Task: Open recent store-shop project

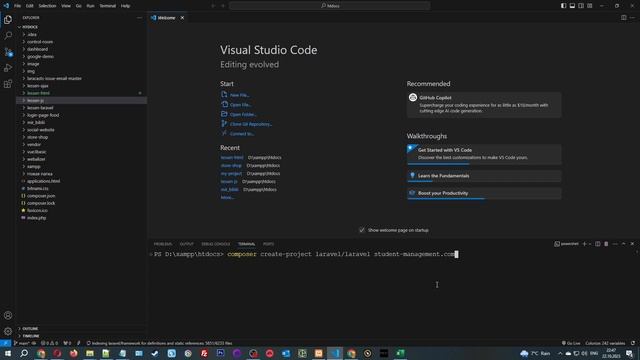Action: [x=231, y=165]
